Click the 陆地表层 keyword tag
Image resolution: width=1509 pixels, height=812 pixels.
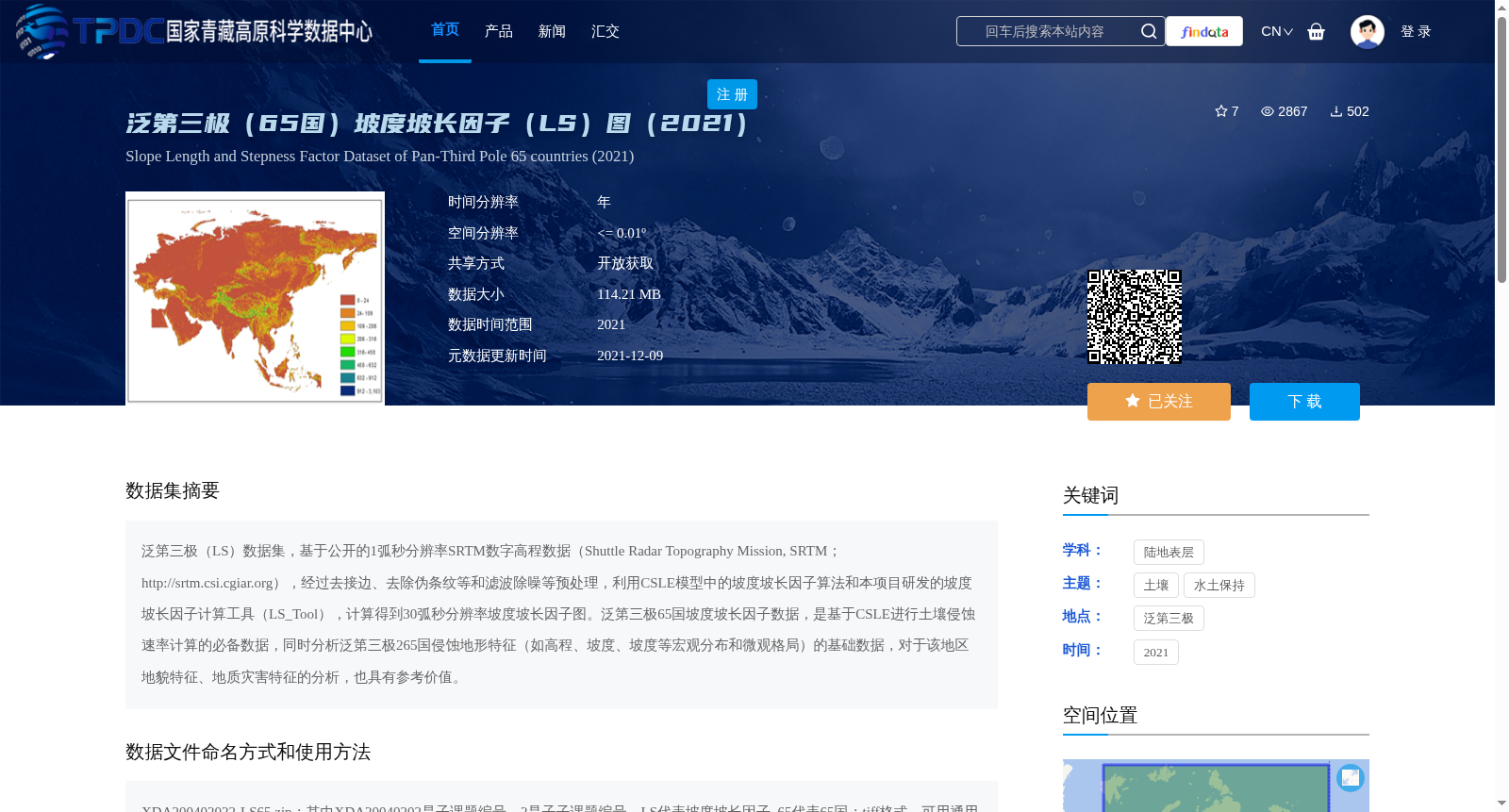coord(1169,552)
